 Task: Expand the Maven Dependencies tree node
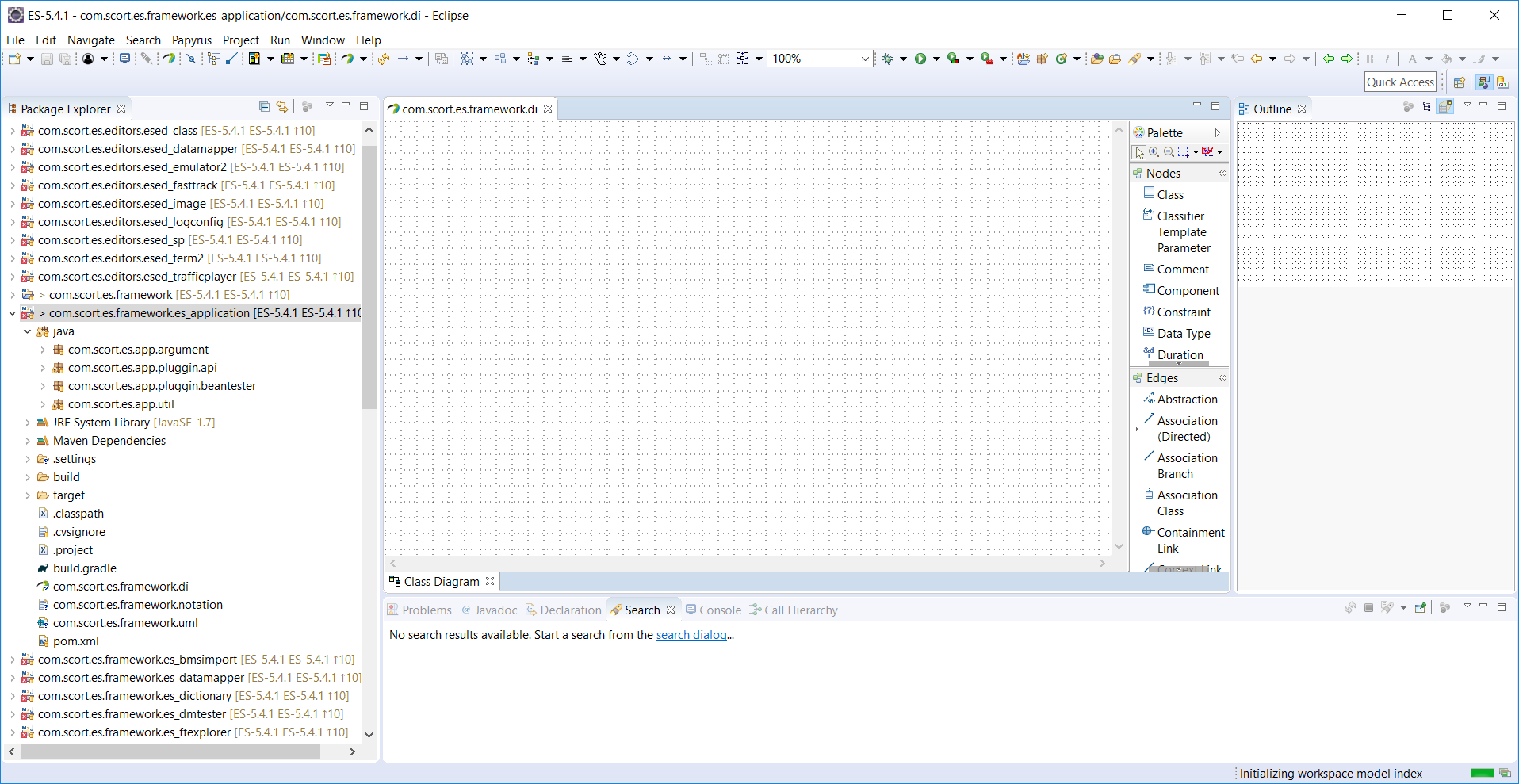[x=28, y=441]
